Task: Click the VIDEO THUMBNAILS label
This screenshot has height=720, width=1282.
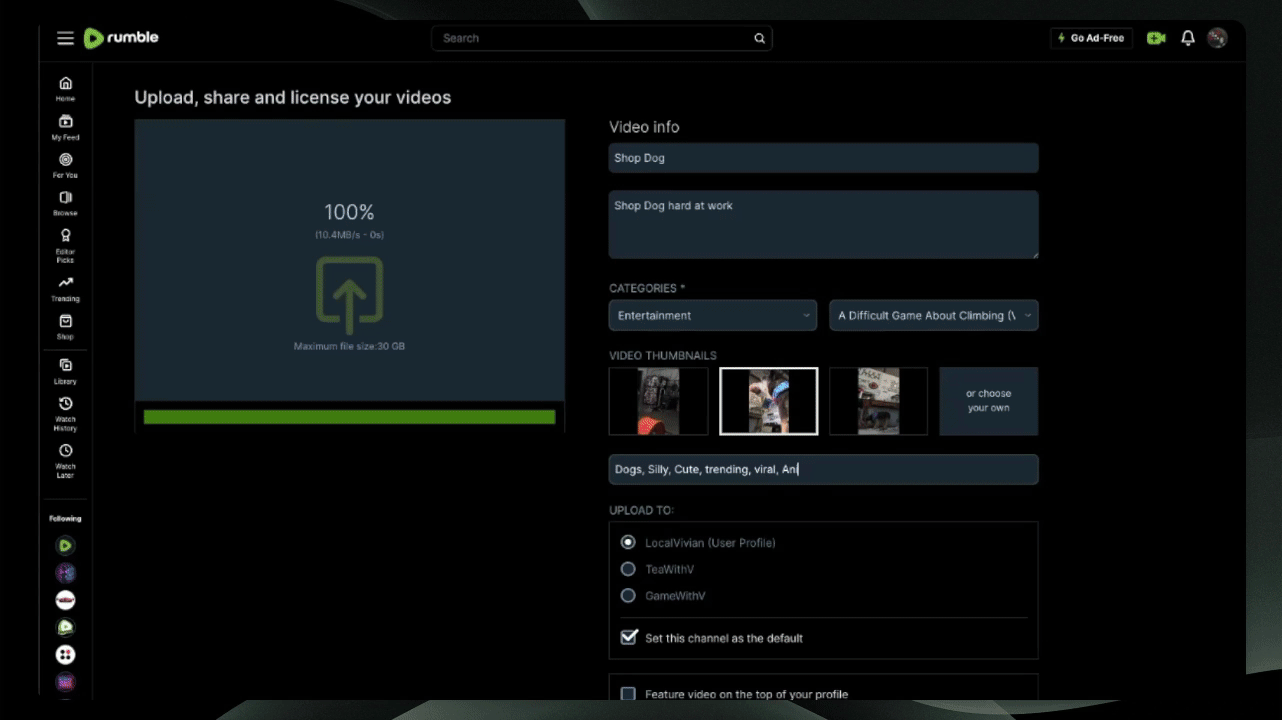Action: pyautogui.click(x=663, y=355)
